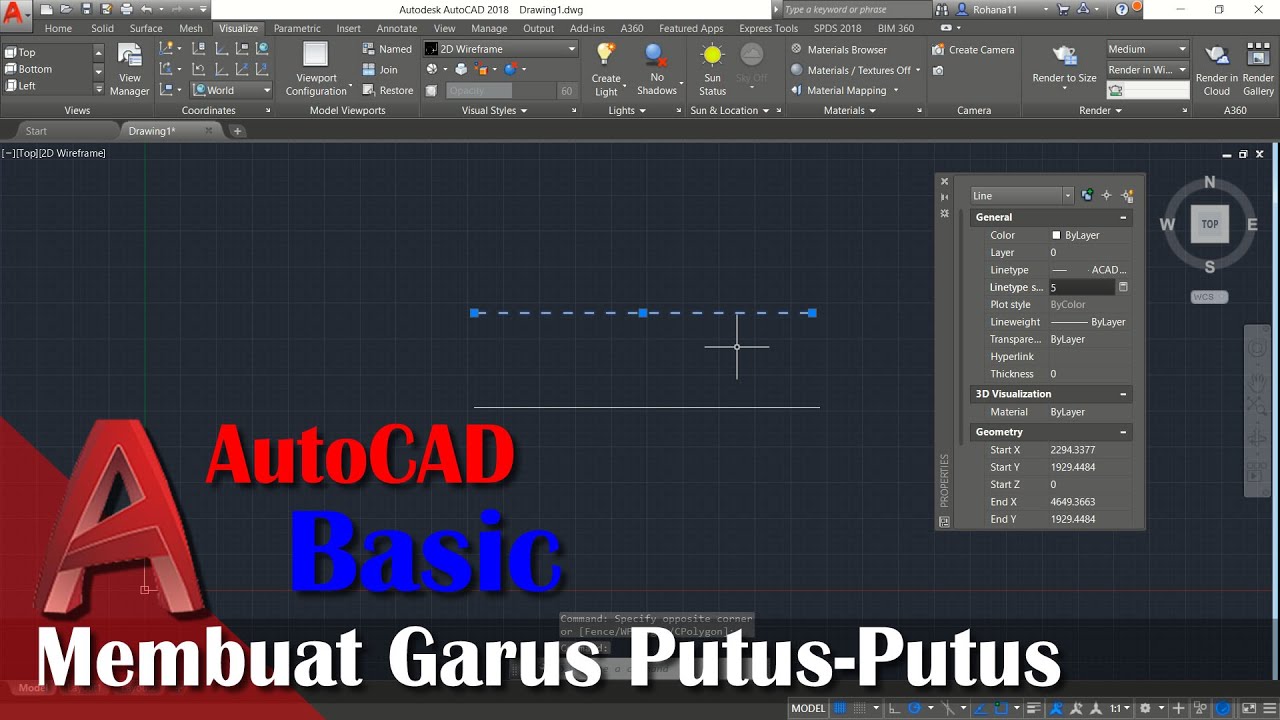1280x720 pixels.
Task: Open the Medium render preset dropdown
Action: [x=1147, y=49]
